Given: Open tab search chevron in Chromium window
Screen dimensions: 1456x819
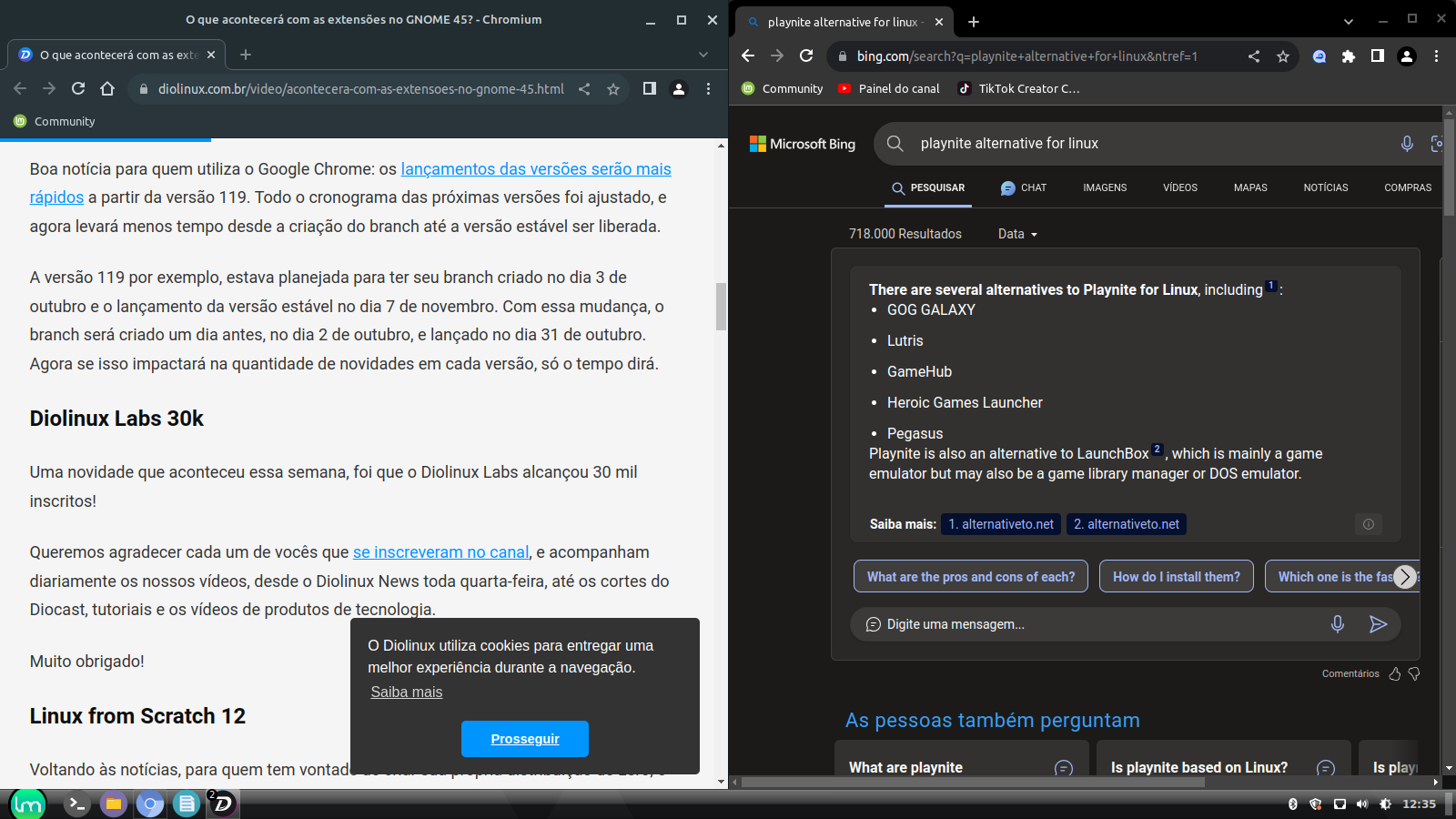Looking at the screenshot, I should point(703,55).
